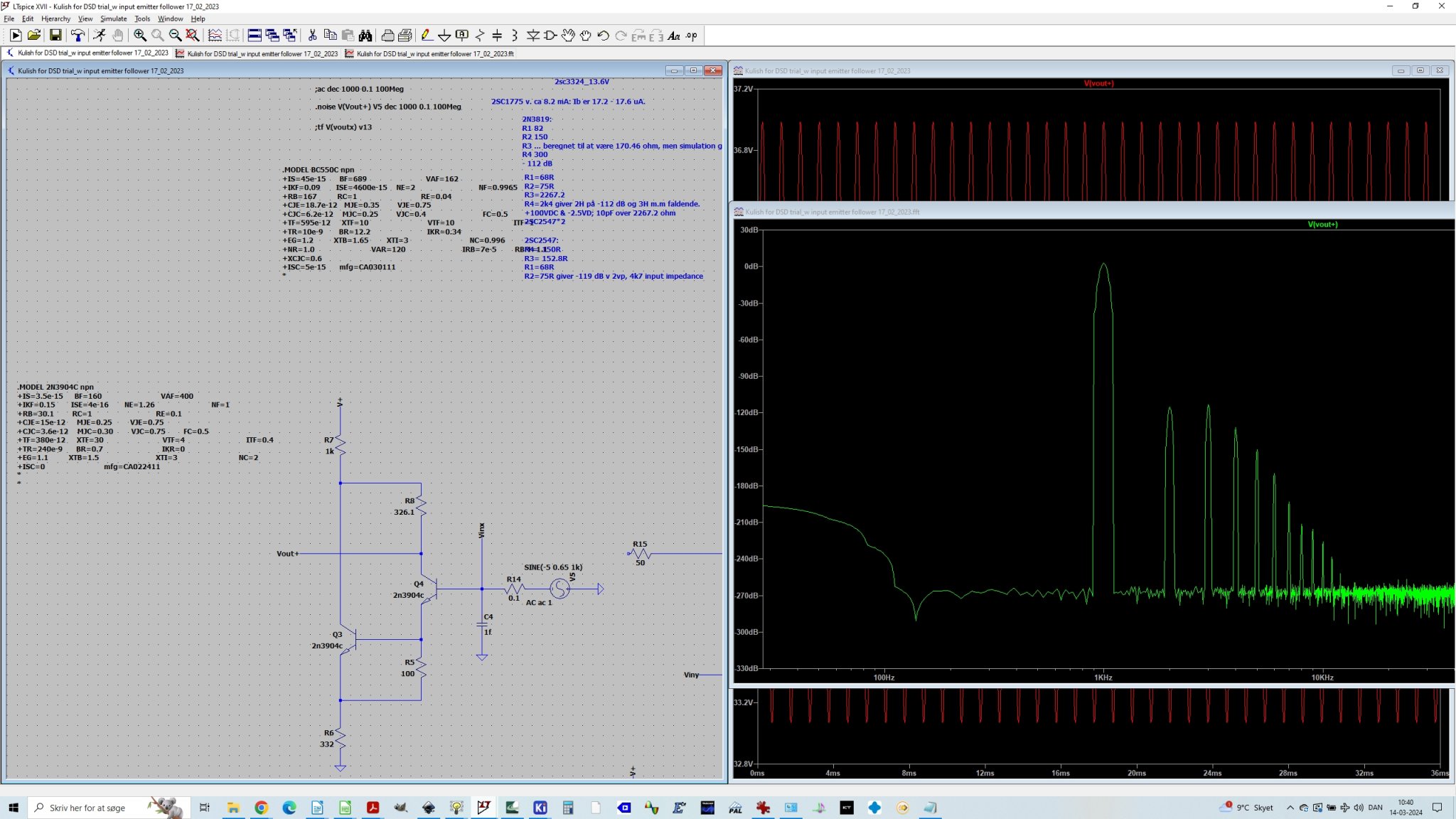
Task: Select the Move hand tool
Action: pyautogui.click(x=568, y=36)
